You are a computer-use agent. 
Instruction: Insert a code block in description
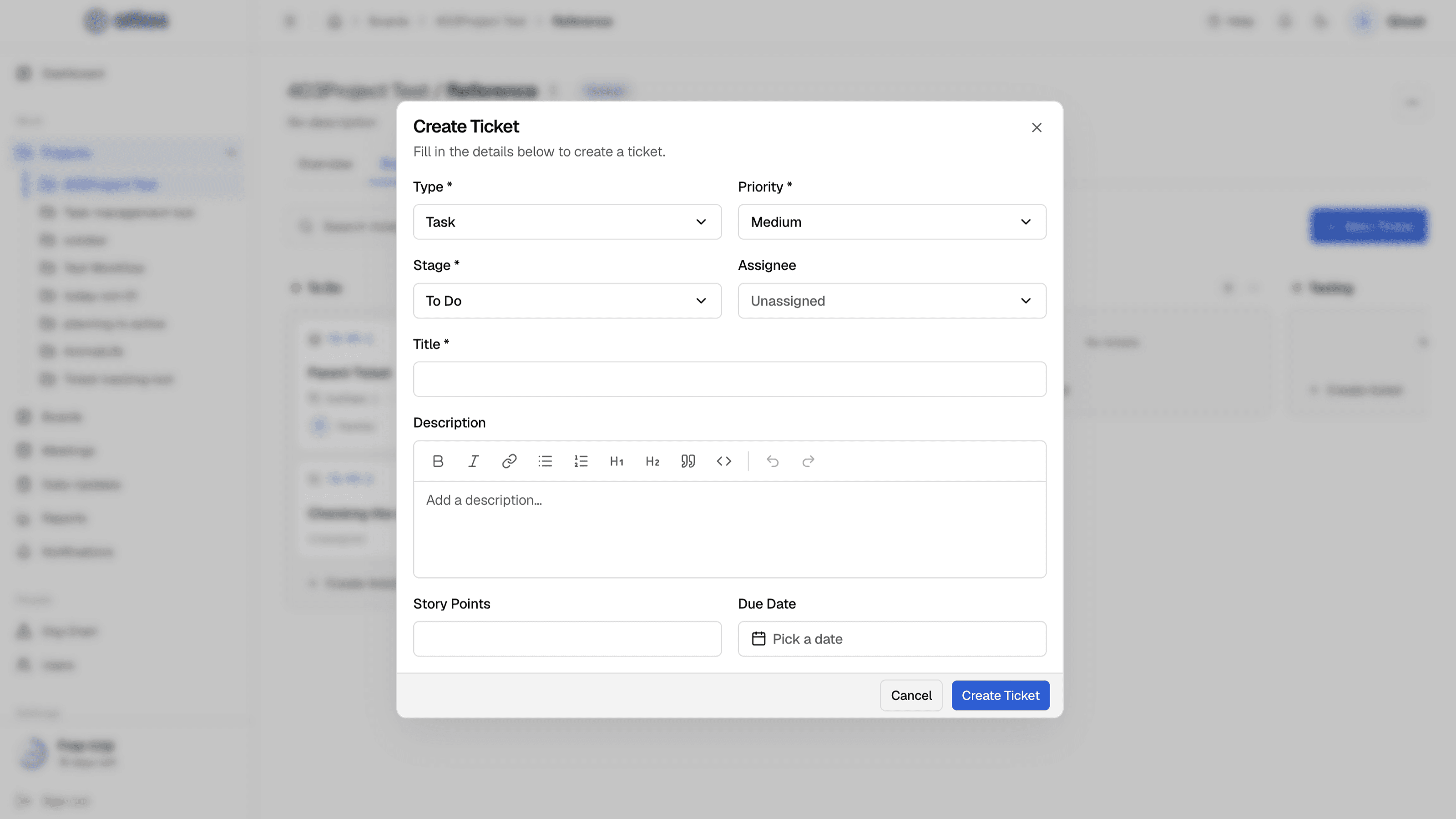[724, 461]
